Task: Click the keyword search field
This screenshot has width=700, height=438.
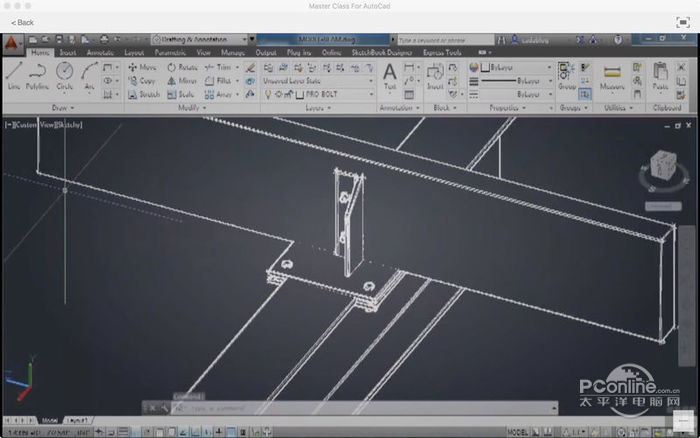Action: tap(446, 40)
